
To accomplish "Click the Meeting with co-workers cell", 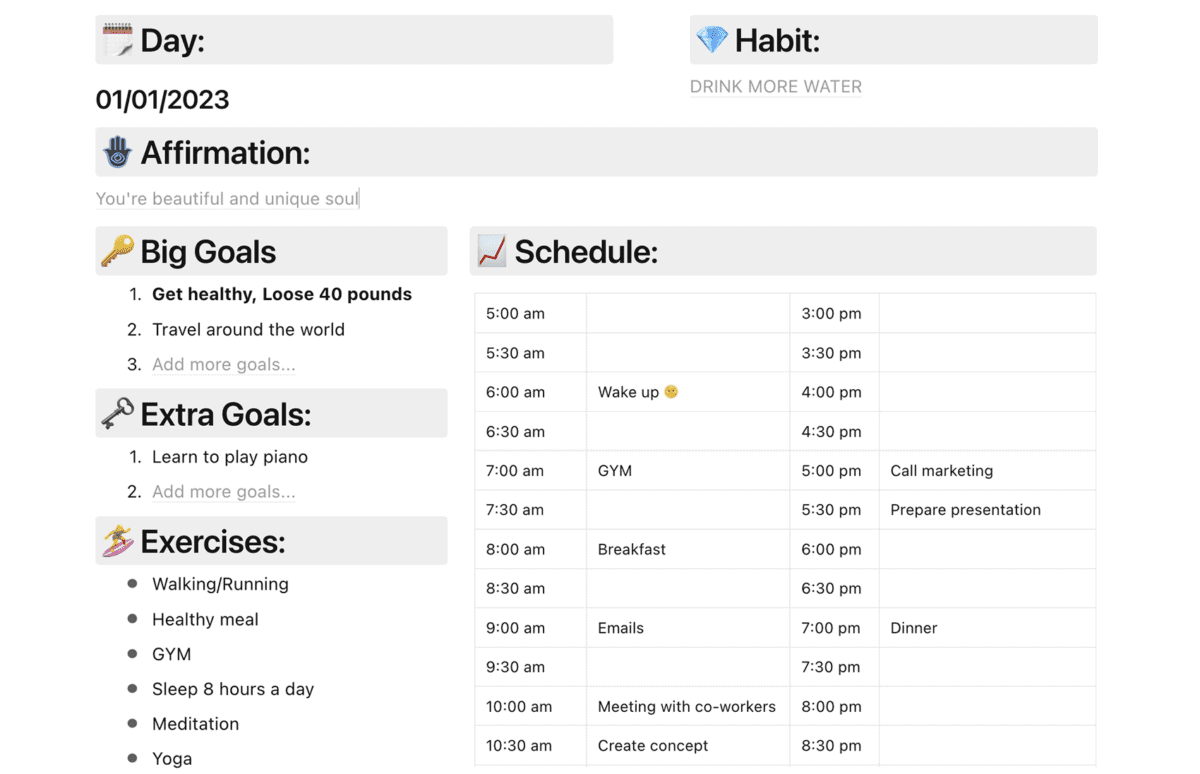I will [688, 706].
